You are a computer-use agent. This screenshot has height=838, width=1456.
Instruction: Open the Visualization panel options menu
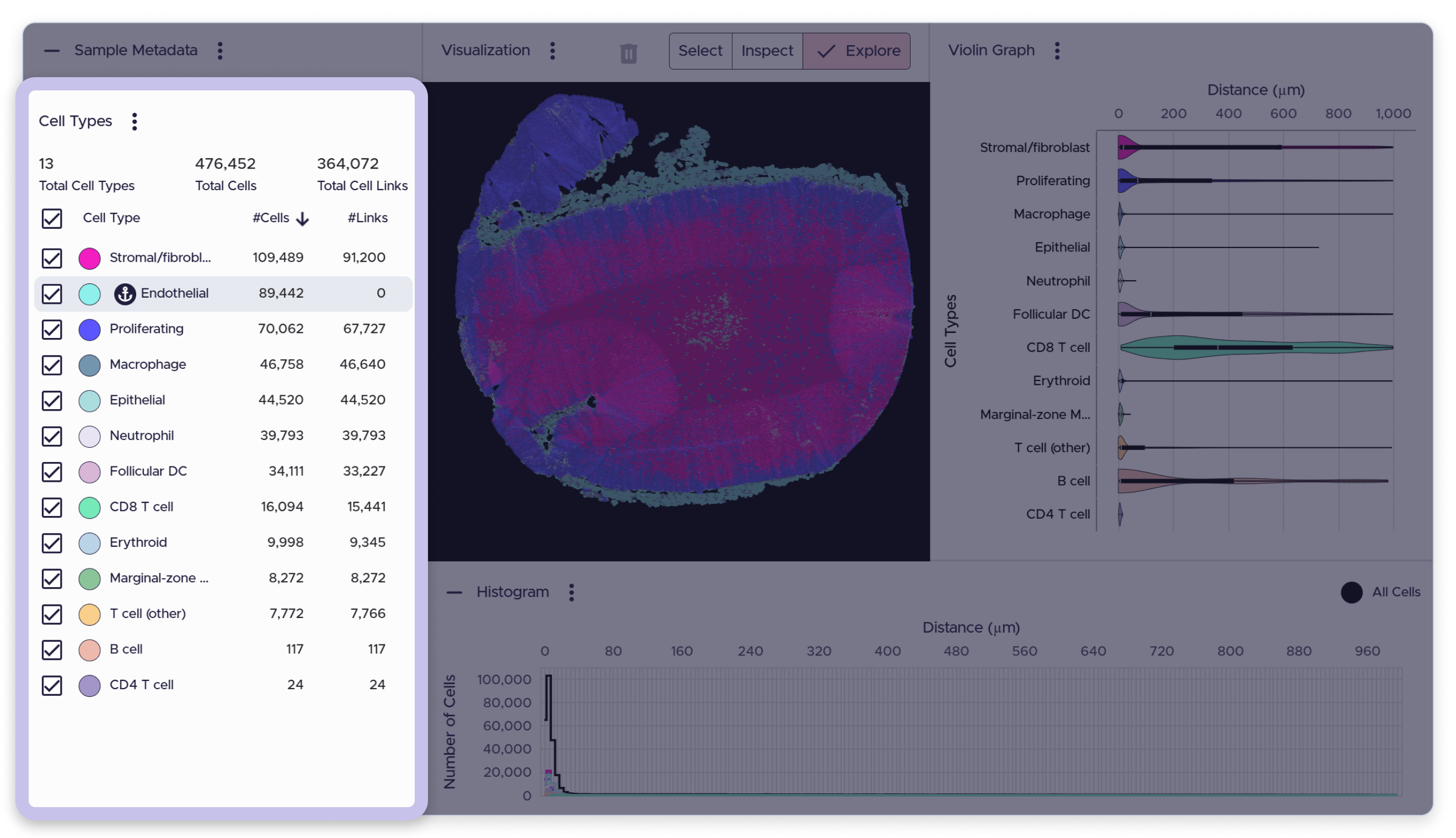(553, 51)
